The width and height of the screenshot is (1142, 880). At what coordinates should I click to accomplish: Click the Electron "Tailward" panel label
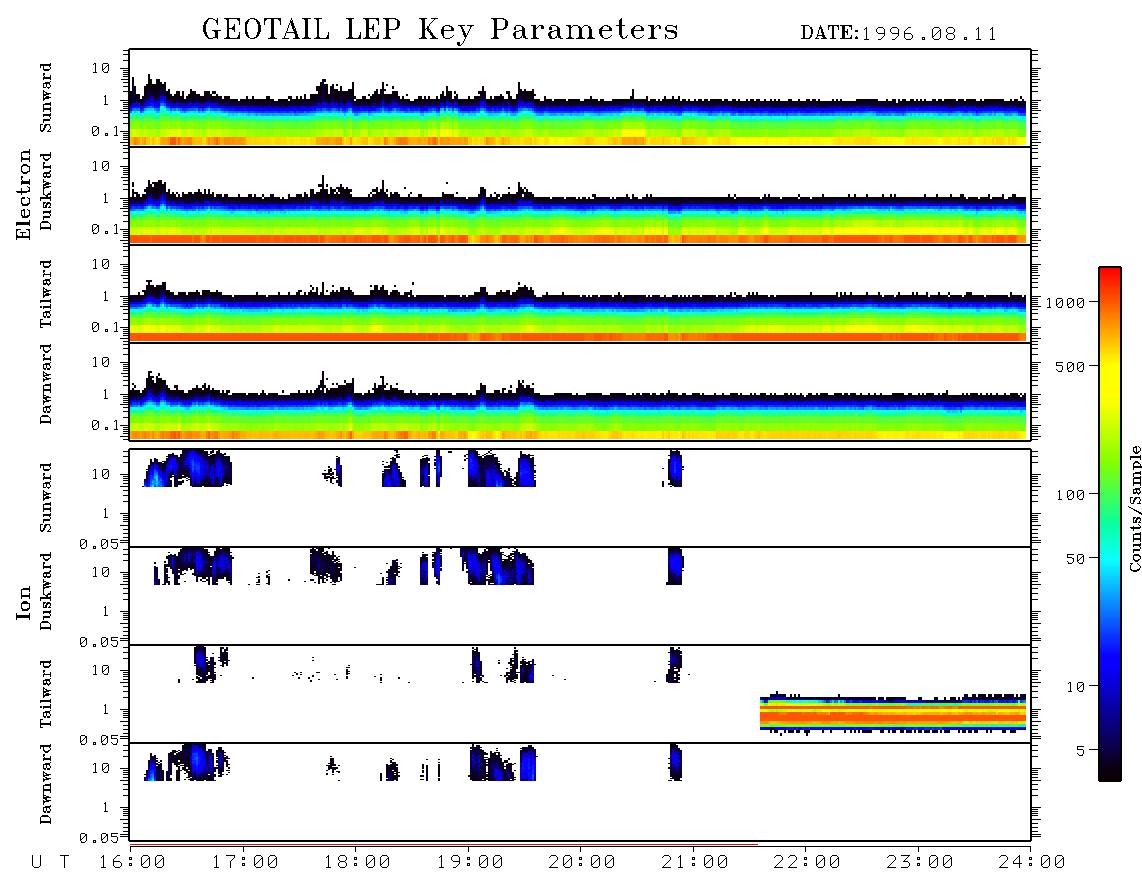(x=46, y=294)
